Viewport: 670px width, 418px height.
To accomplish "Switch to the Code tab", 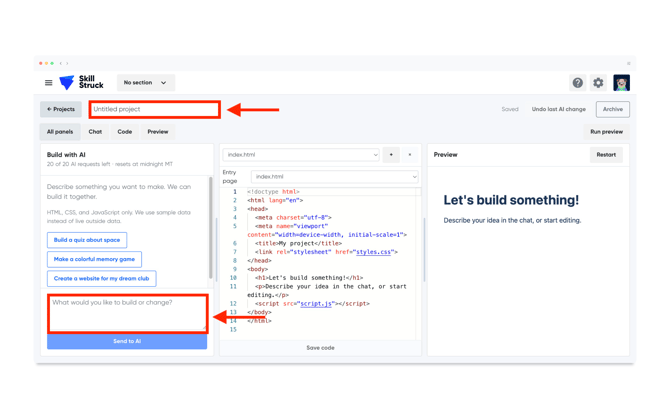I will [125, 132].
